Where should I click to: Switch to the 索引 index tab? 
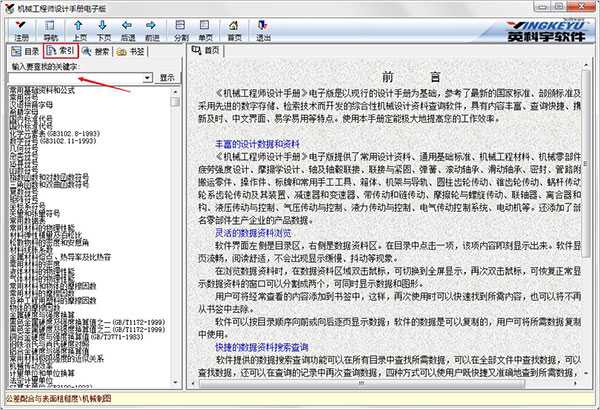tap(61, 50)
